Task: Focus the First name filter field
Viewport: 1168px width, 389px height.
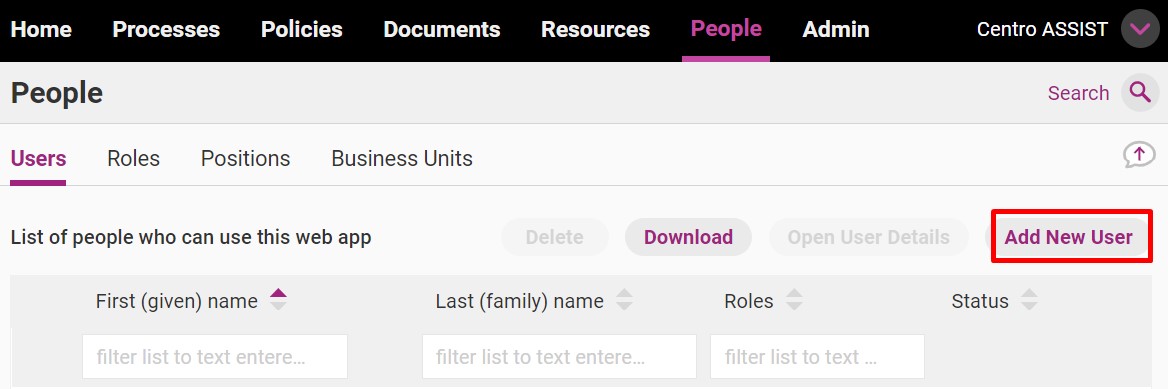Action: click(x=215, y=356)
